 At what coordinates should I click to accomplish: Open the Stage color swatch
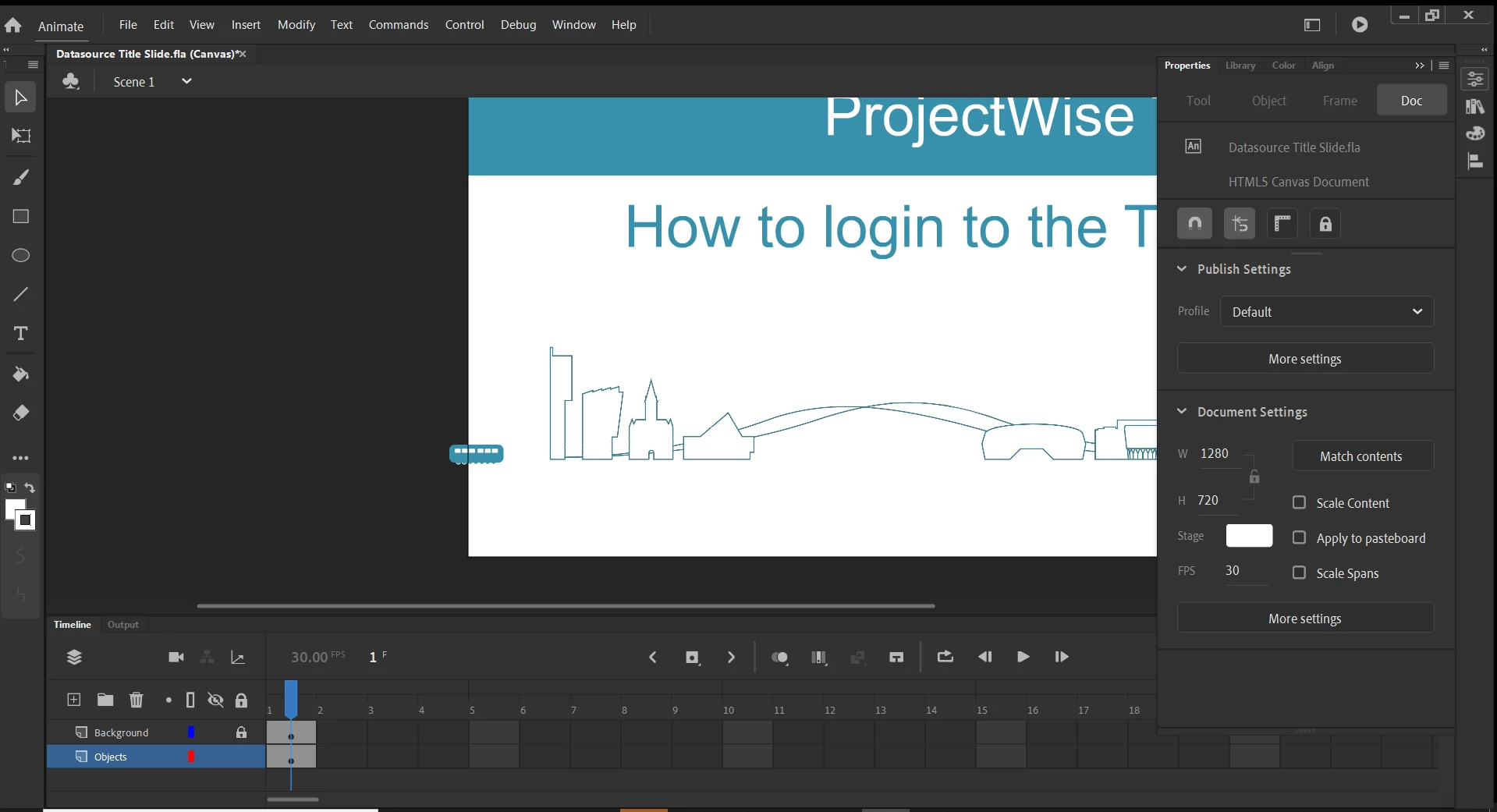coord(1249,536)
